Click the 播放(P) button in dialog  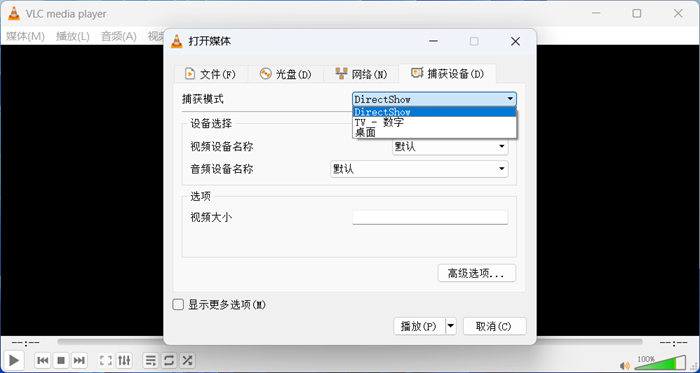point(419,326)
